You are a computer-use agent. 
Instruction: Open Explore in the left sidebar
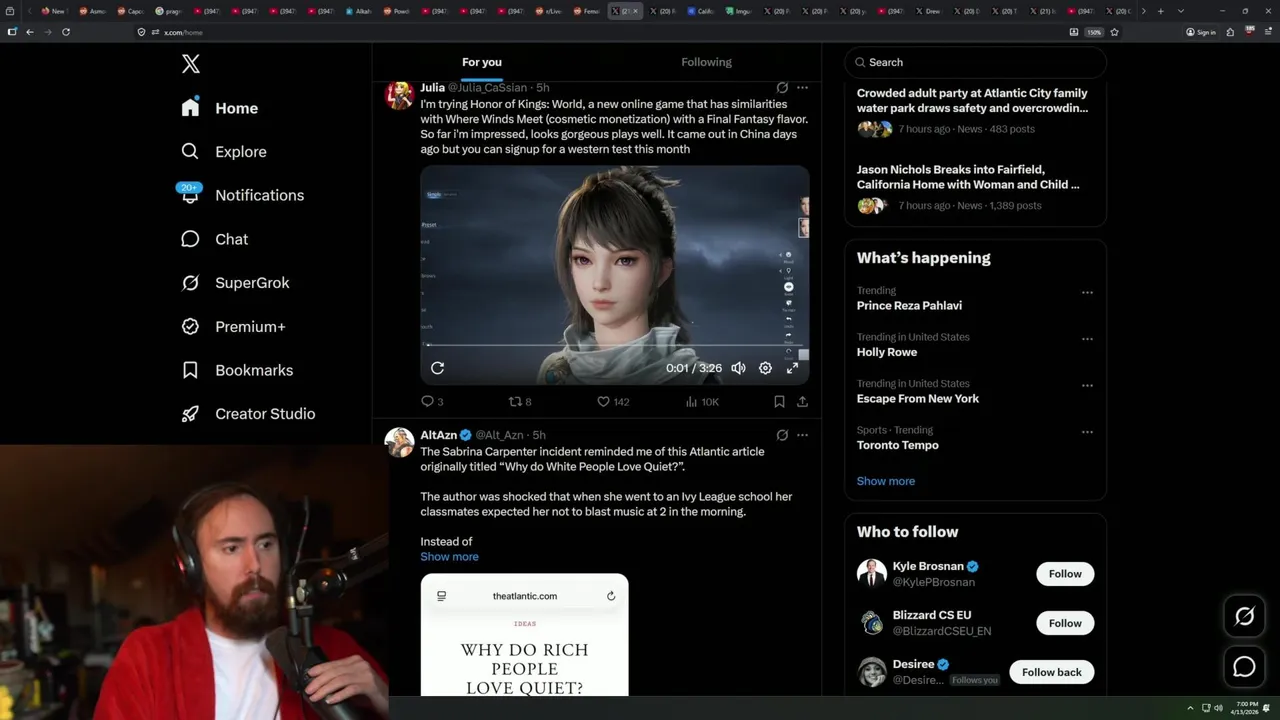pos(224,152)
